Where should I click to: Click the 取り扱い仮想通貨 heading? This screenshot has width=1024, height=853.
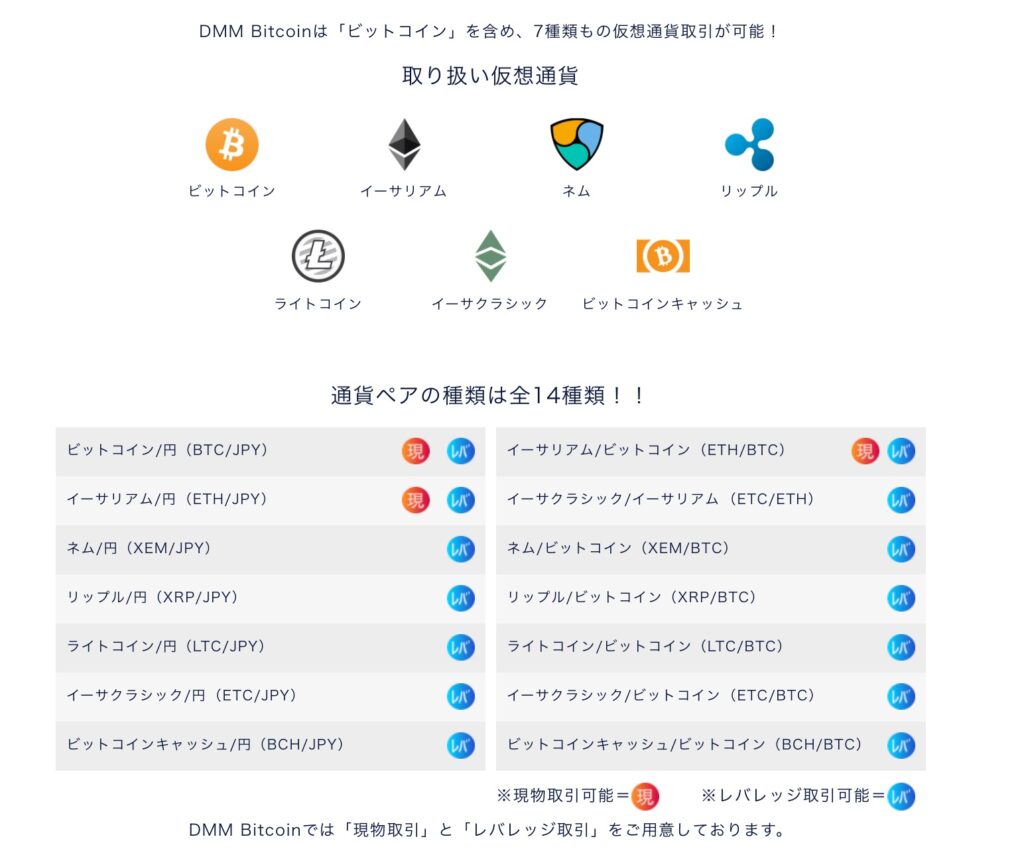tap(490, 76)
